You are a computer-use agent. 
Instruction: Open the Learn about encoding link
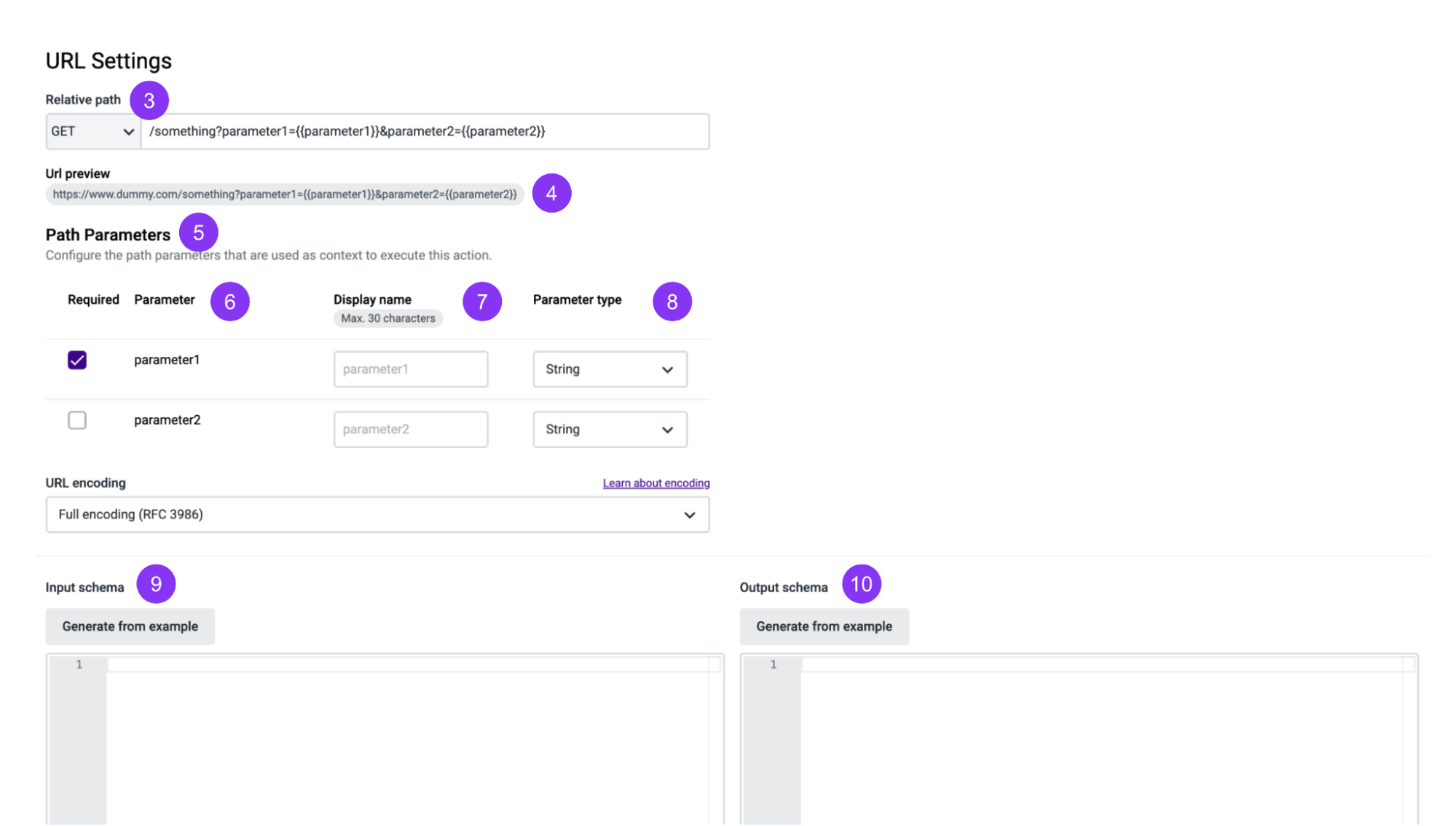pyautogui.click(x=655, y=482)
